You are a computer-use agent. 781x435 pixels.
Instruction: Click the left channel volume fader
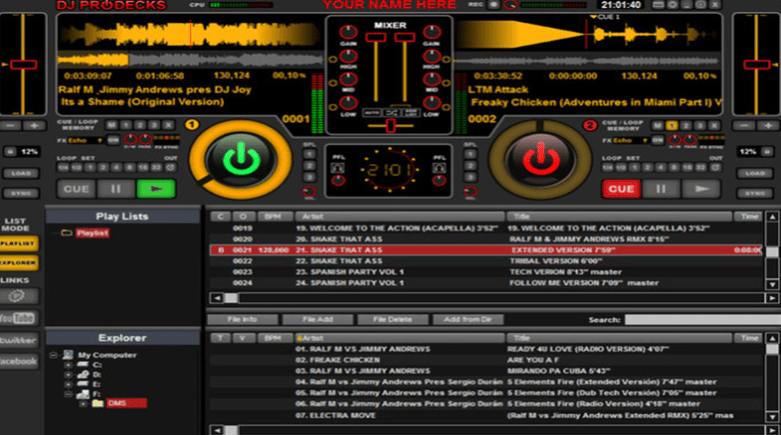pyautogui.click(x=376, y=37)
